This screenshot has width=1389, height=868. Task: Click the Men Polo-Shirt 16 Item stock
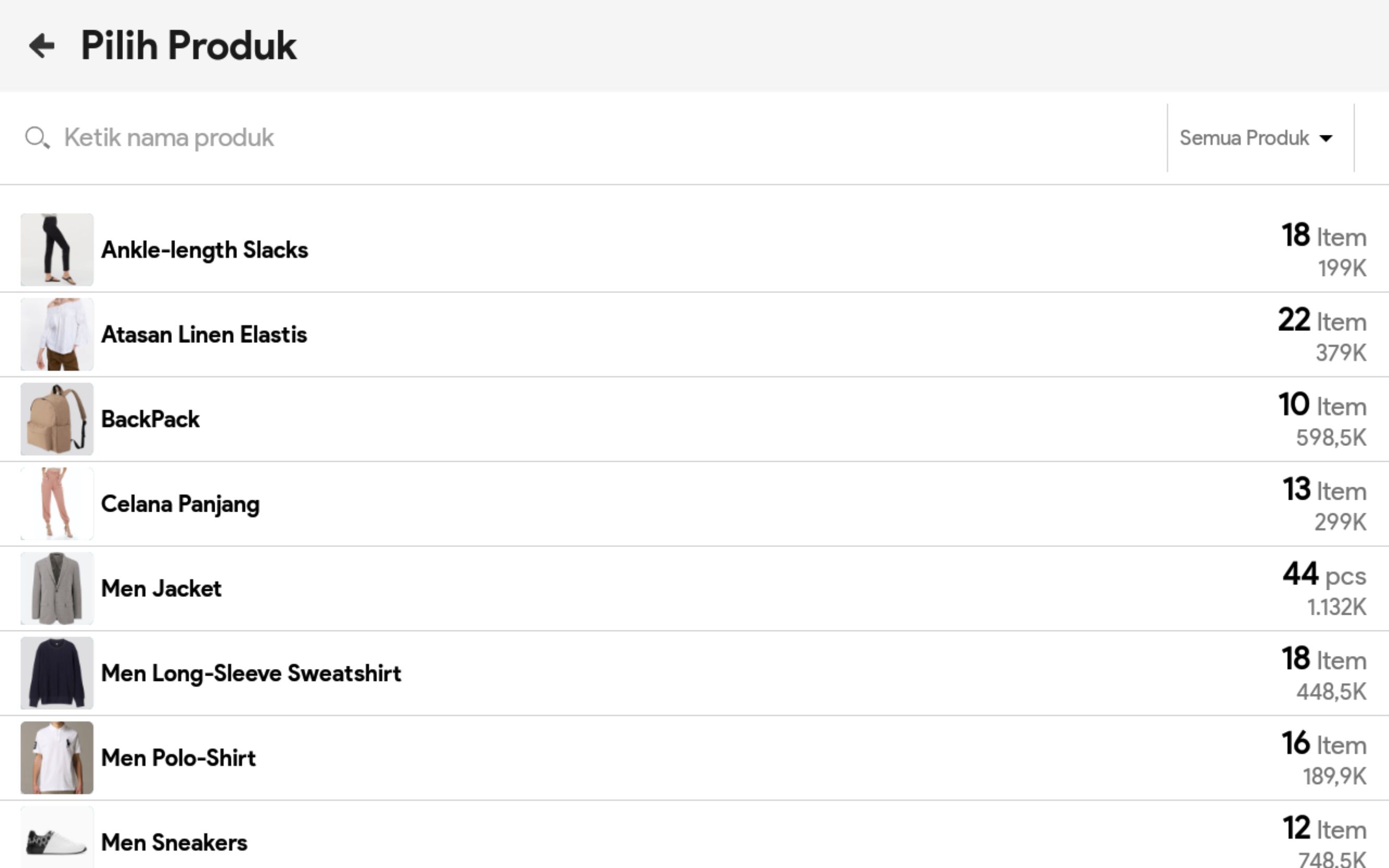pyautogui.click(x=1323, y=744)
